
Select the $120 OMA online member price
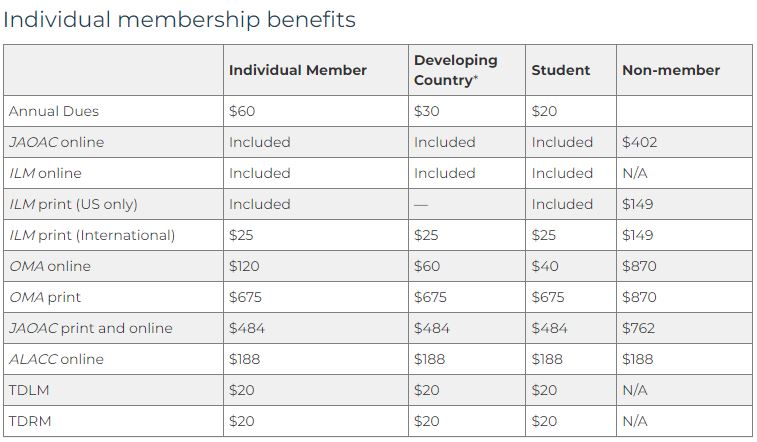244,266
